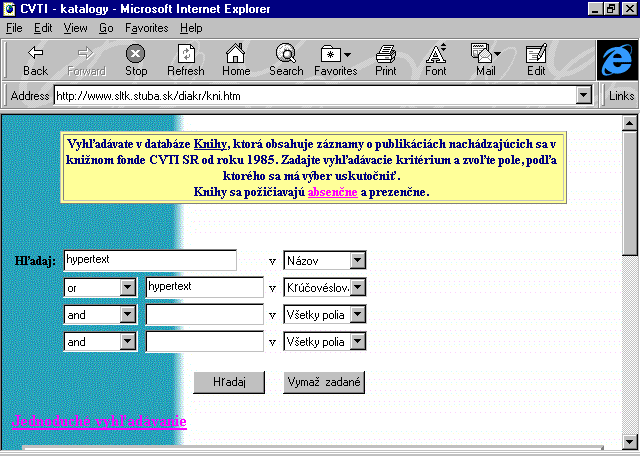Screen dimensions: 640x456
Task: Reload the page using Refresh
Action: 186,61
